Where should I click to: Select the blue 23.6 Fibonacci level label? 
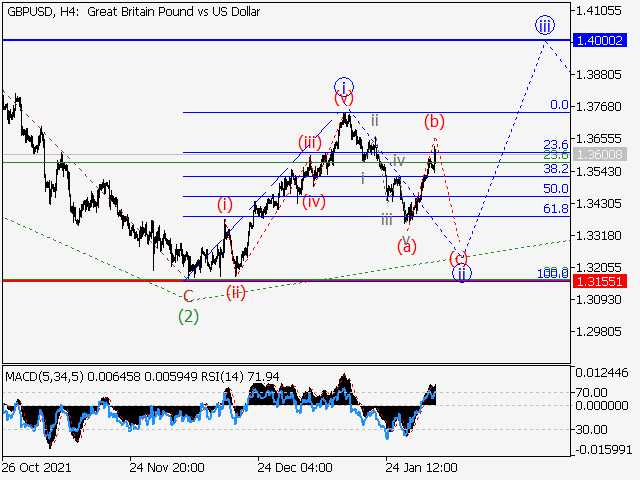tap(556, 144)
